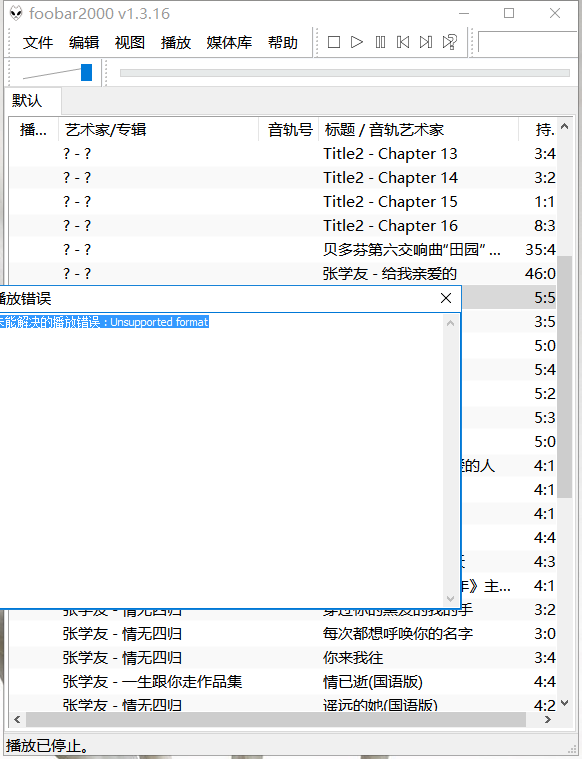Open the 媒体库 menu

(x=229, y=43)
